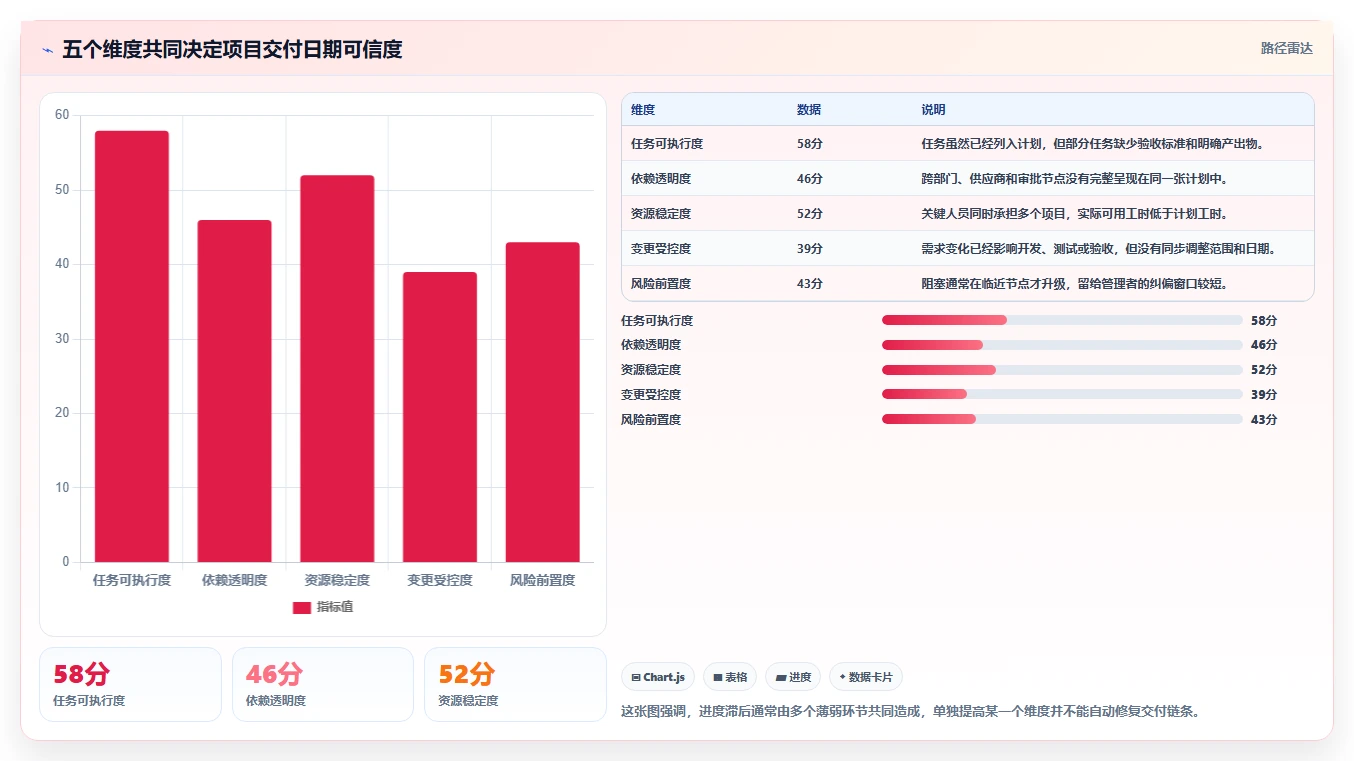Click the 43分 cell in the table

(810, 284)
